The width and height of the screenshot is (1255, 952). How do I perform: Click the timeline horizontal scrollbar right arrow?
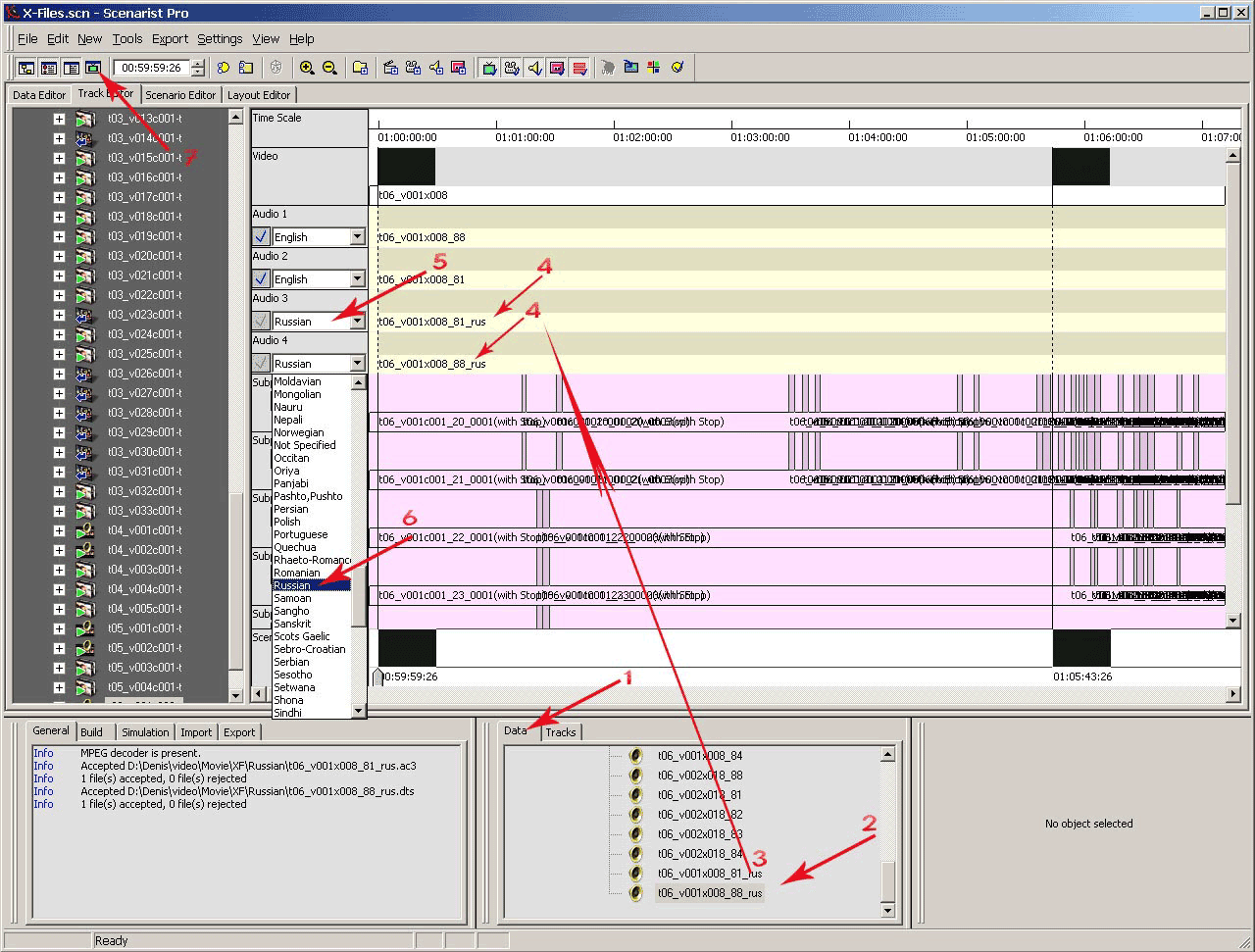click(x=1233, y=694)
